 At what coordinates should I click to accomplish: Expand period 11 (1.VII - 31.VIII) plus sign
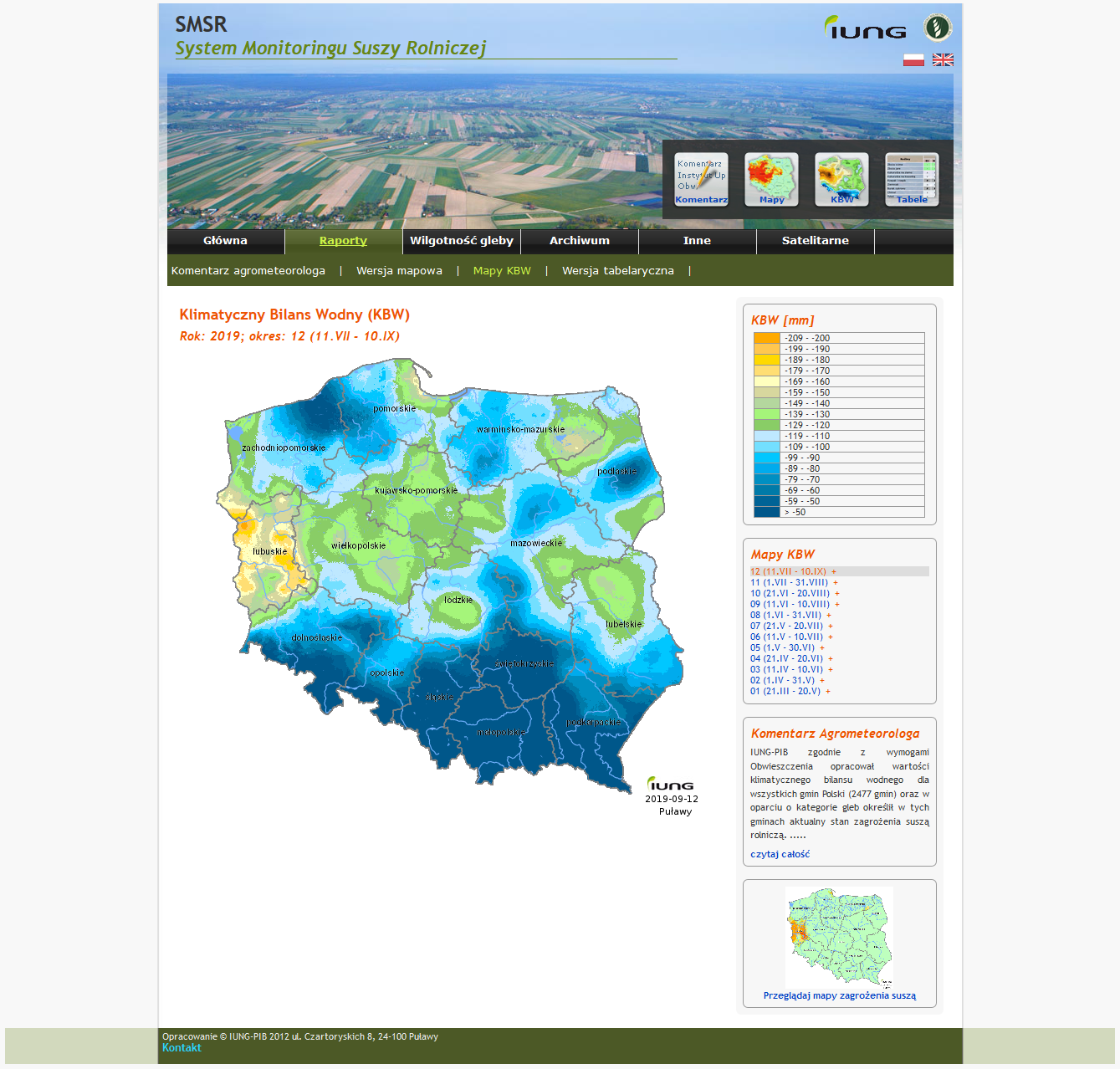point(836,583)
